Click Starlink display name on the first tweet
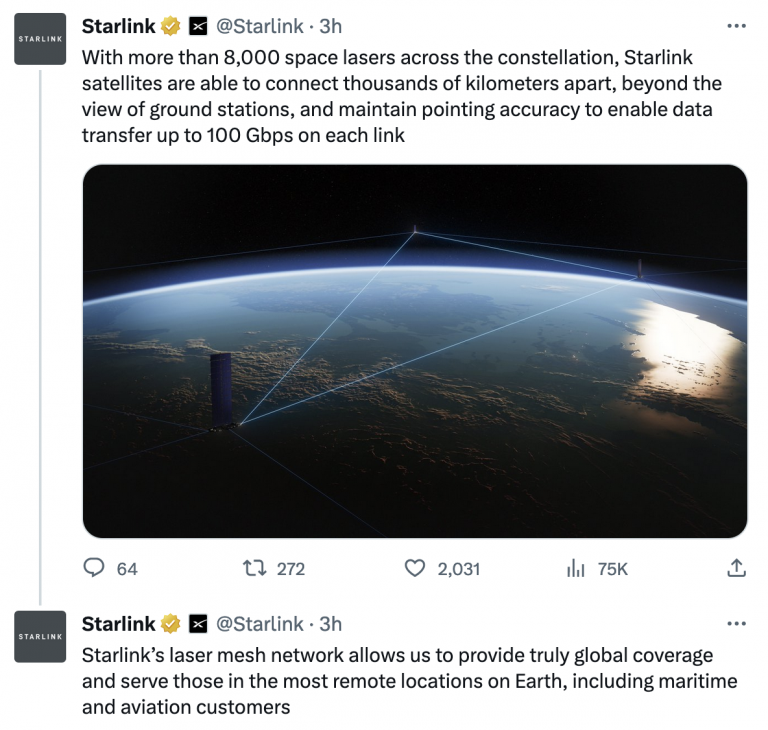 click(x=118, y=26)
